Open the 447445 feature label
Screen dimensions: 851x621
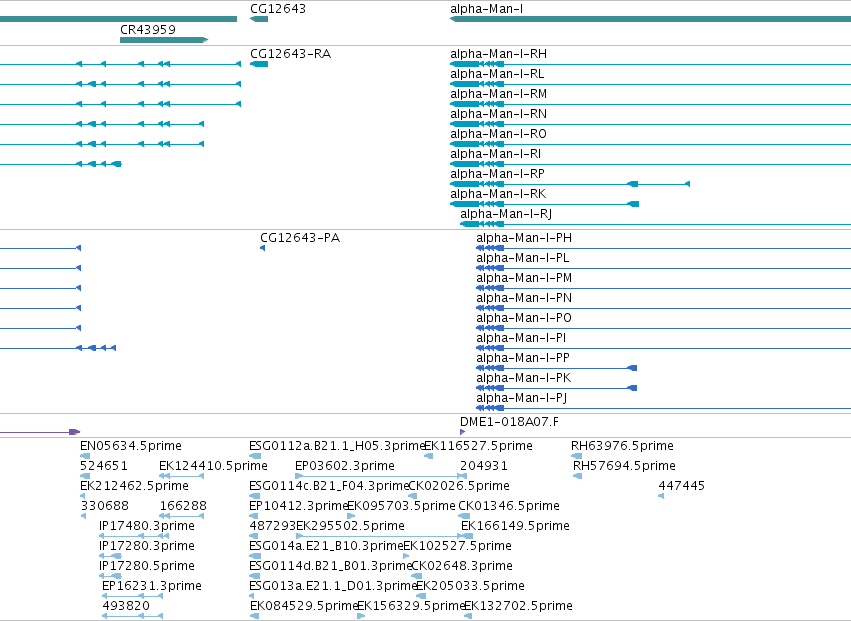[681, 486]
